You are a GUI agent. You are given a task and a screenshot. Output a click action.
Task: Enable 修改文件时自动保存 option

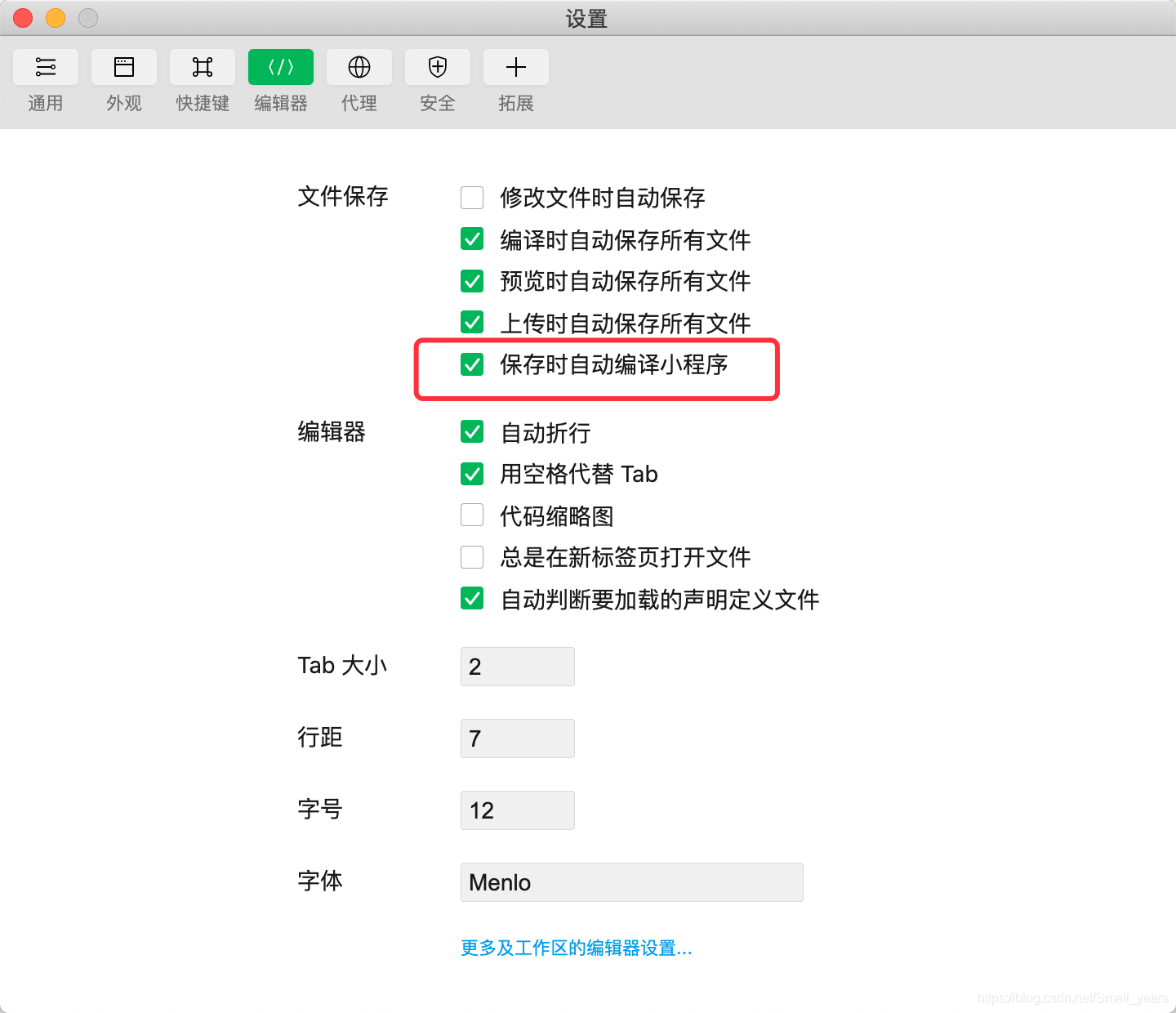pos(472,198)
